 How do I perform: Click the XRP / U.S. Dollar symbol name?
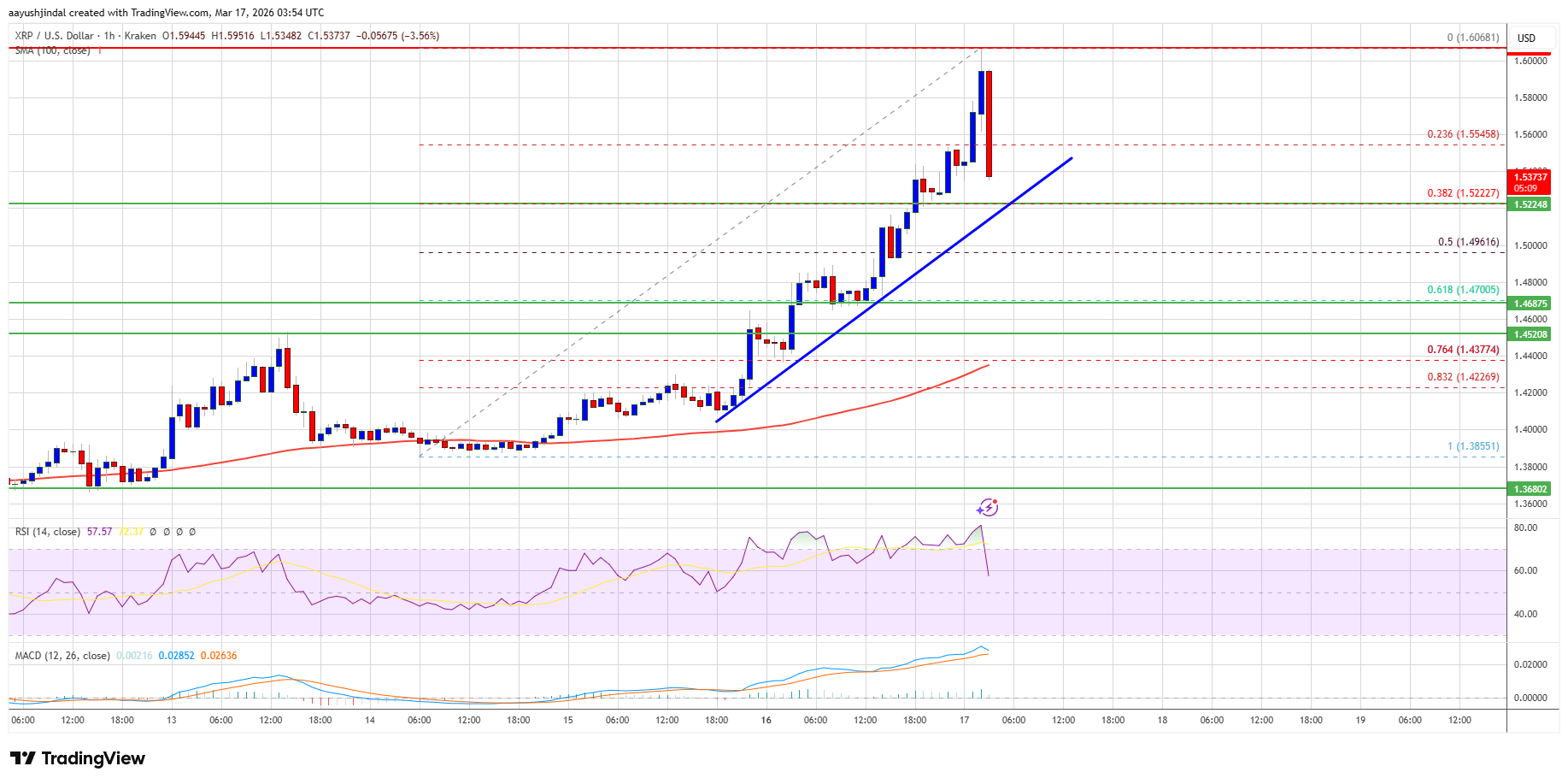pos(54,36)
